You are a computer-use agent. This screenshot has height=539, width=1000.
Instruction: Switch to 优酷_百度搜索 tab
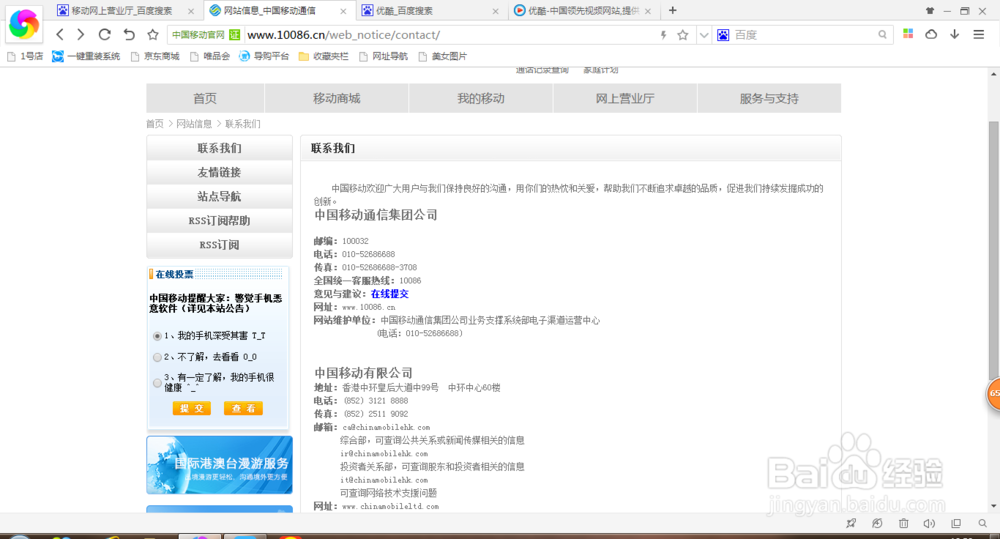pyautogui.click(x=404, y=11)
